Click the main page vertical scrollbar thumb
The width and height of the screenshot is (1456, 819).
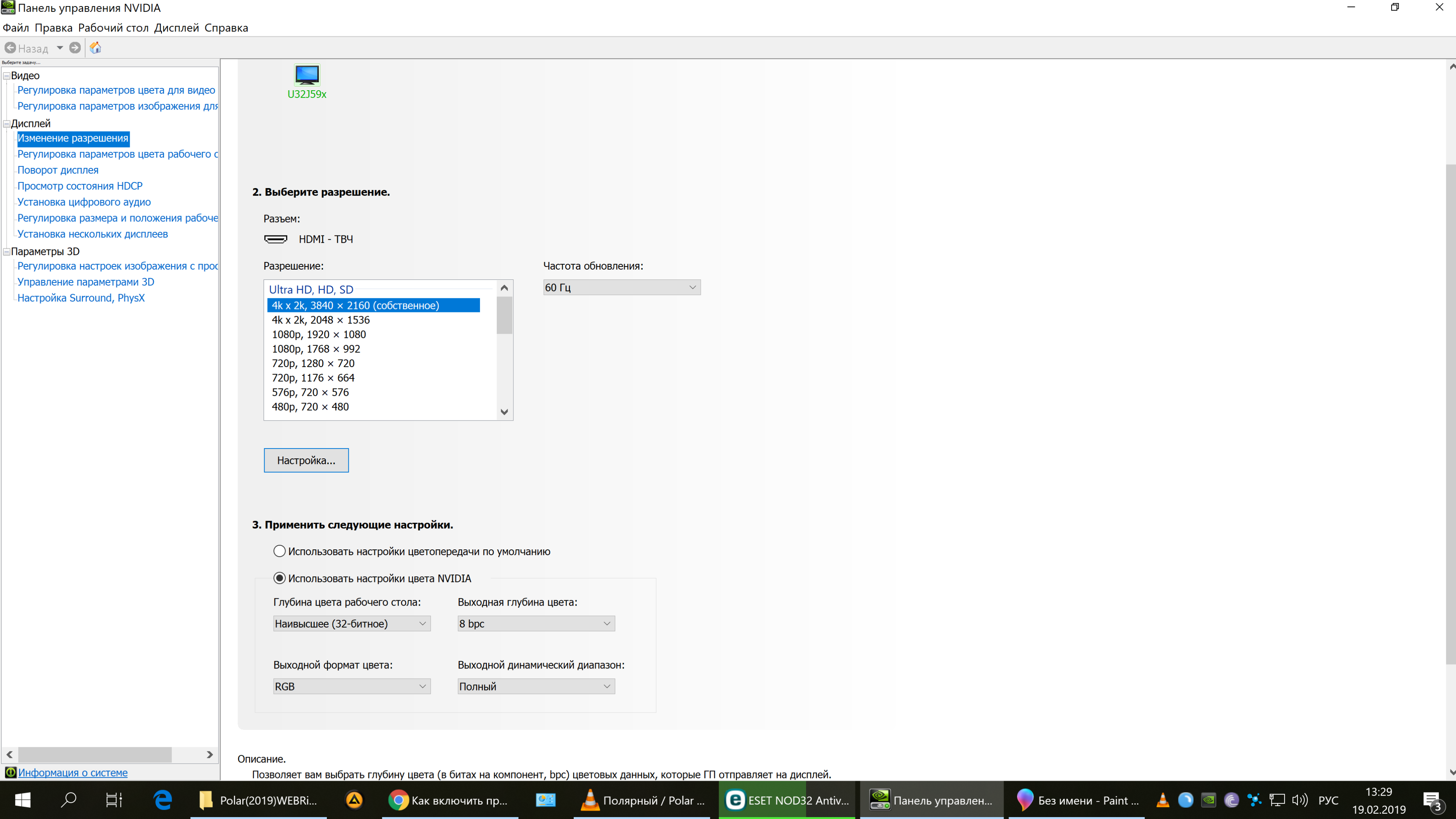(x=1450, y=414)
